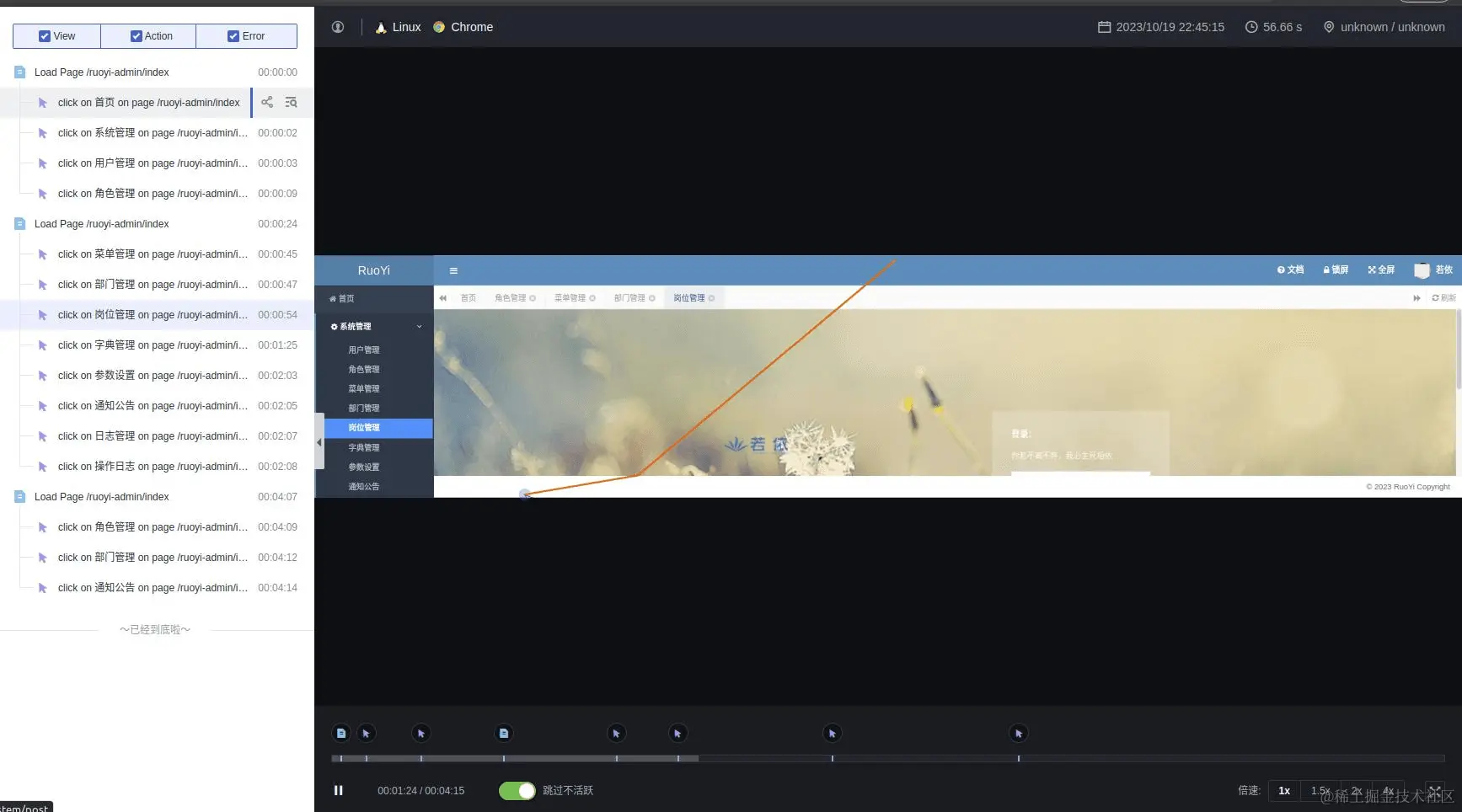1462x812 pixels.
Task: Select click on 部门管理 row at 00:04:12
Action: tap(157, 558)
